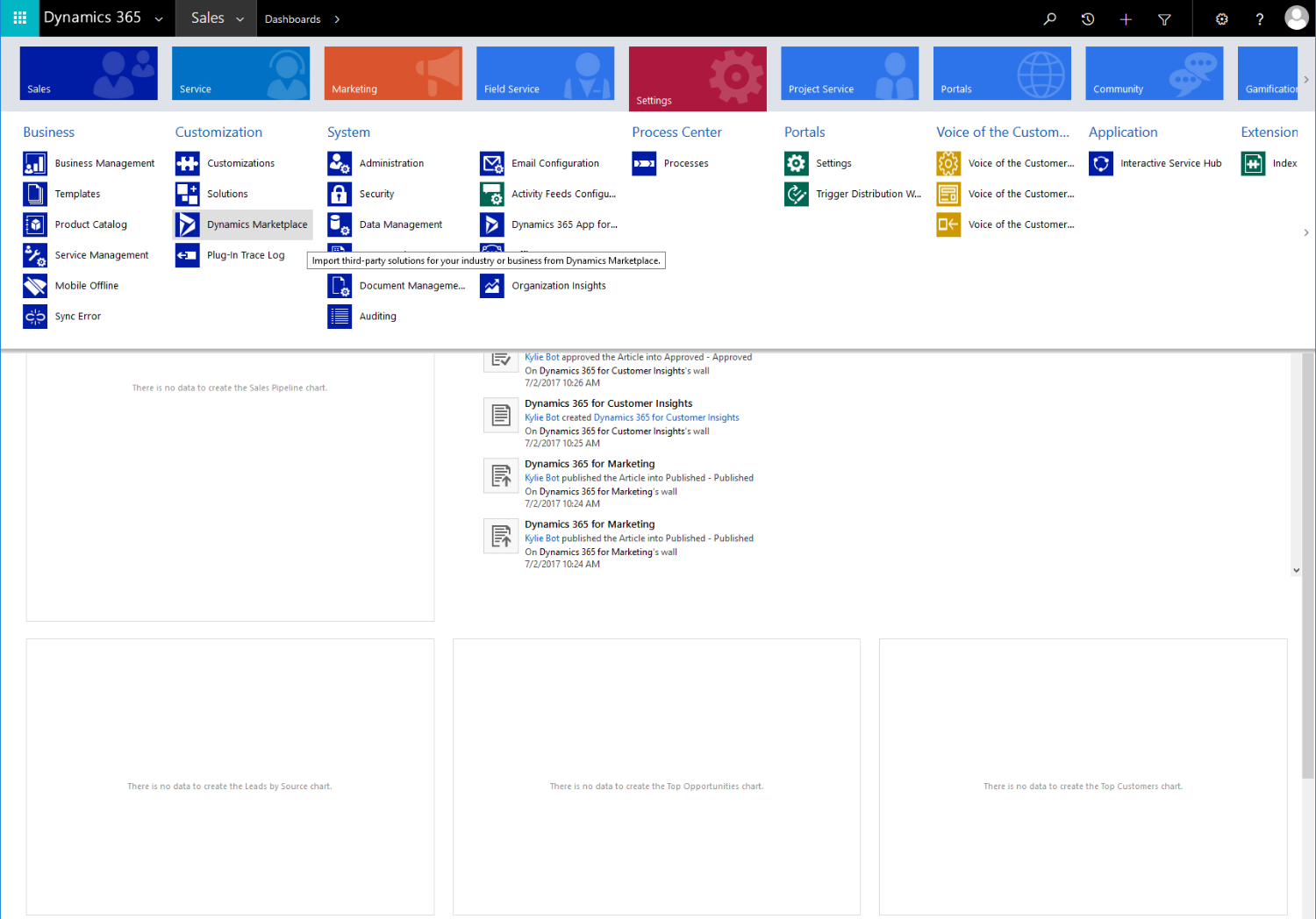Screen dimensions: 1316x919
Task: Click the Auditing icon
Action: point(340,317)
